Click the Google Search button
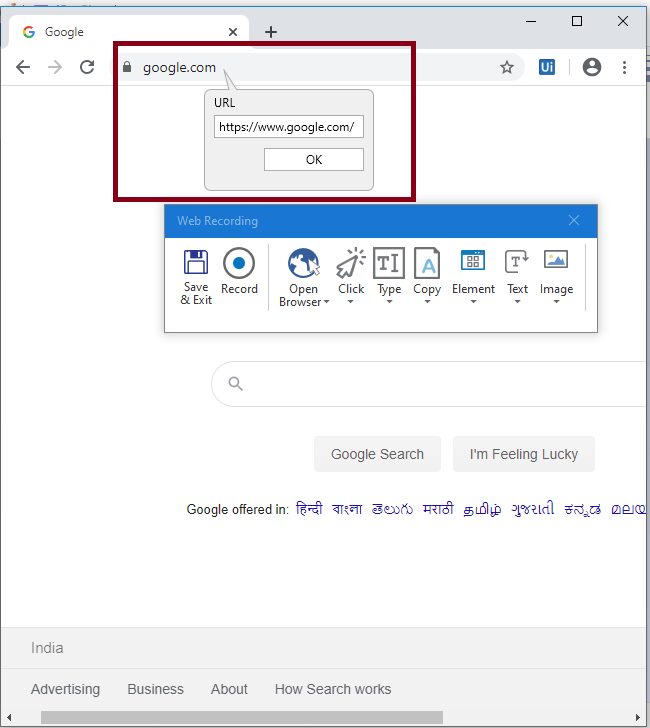This screenshot has height=728, width=650. pos(377,454)
